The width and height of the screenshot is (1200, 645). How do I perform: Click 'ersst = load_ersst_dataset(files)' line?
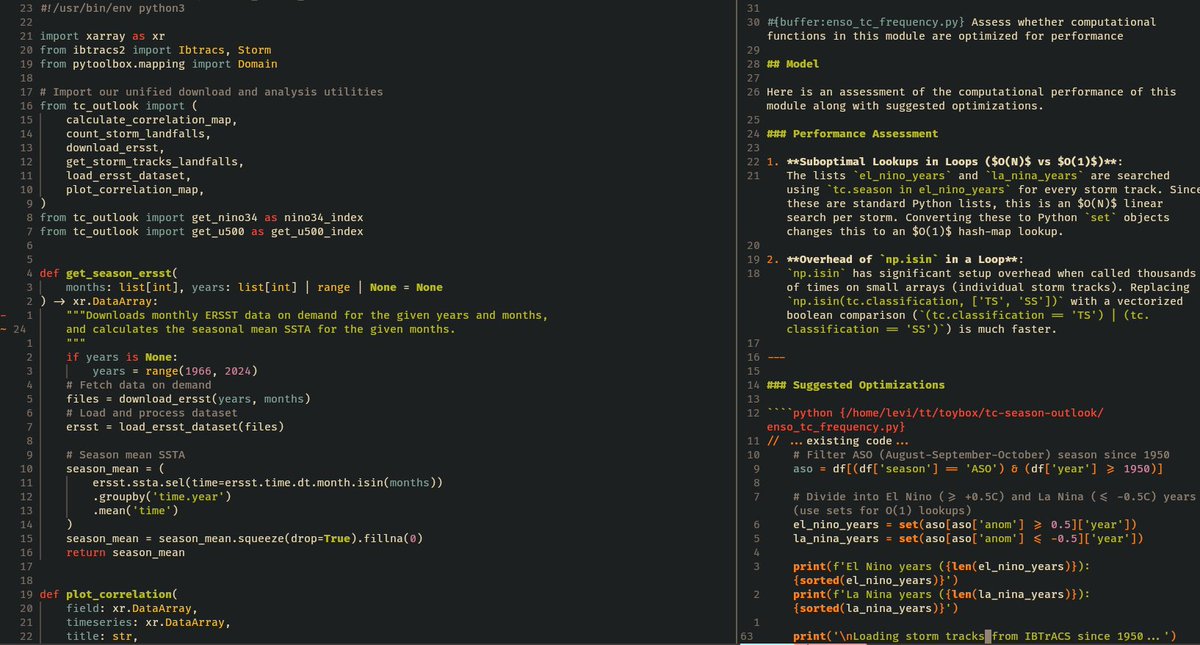[175, 427]
